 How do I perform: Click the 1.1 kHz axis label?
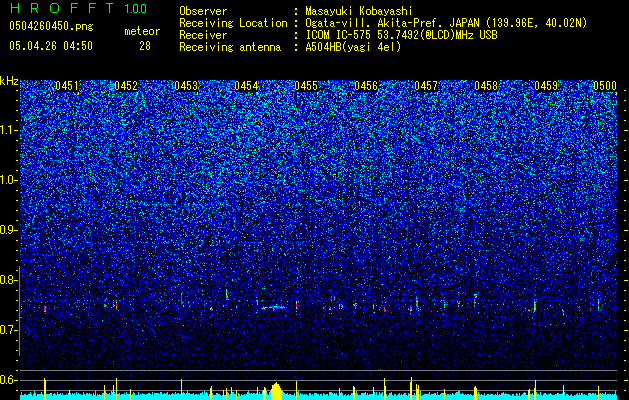9,130
